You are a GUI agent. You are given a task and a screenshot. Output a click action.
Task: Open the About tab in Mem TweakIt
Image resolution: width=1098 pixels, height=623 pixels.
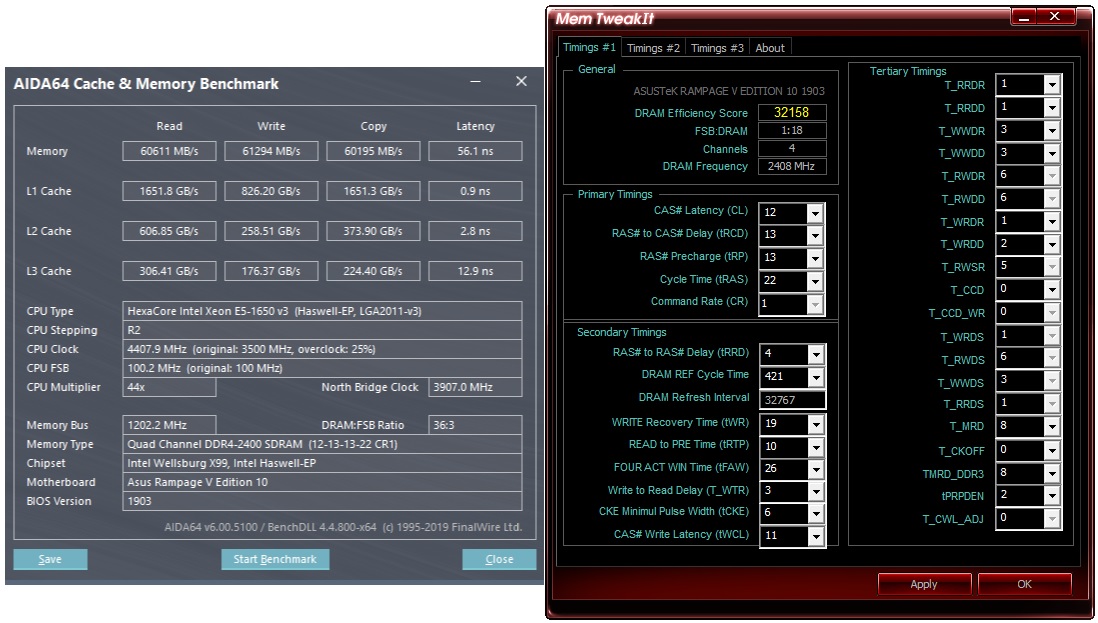click(770, 48)
